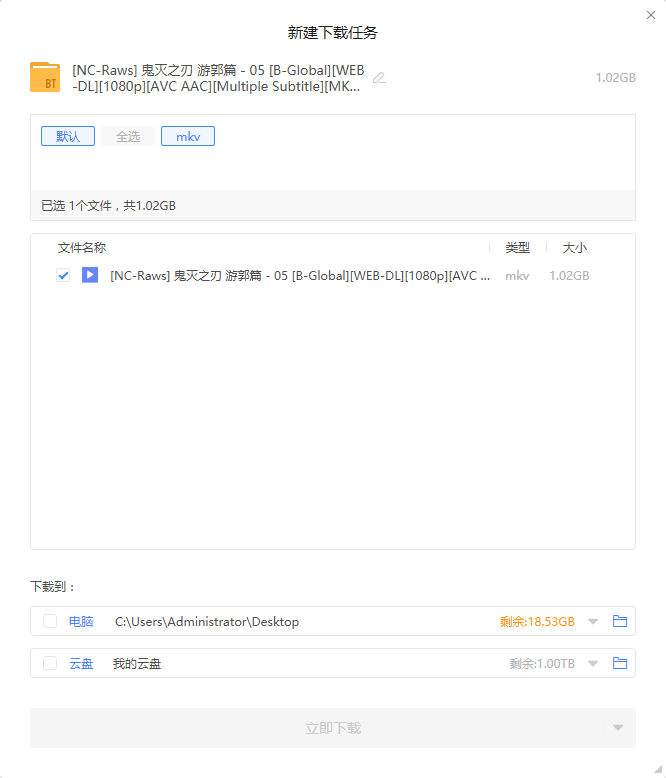The height and width of the screenshot is (778, 666).
Task: Open folder browser for the computer download path
Action: pyautogui.click(x=620, y=621)
